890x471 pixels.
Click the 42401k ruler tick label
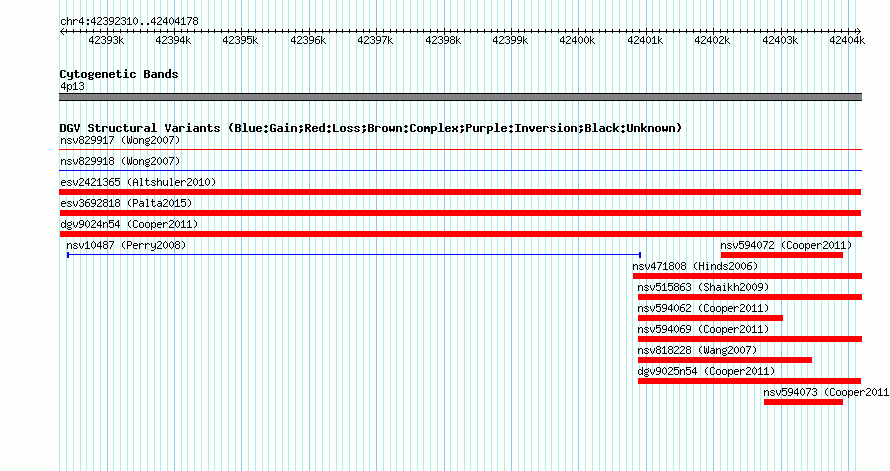point(645,40)
